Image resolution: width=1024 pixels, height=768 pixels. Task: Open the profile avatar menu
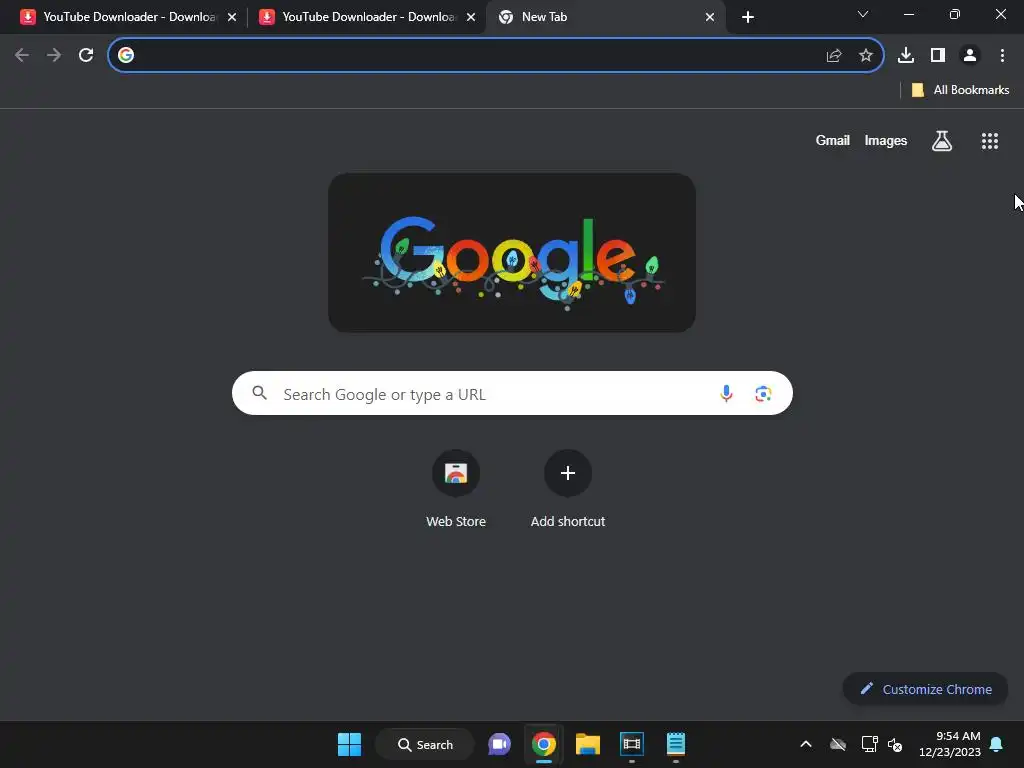point(970,56)
